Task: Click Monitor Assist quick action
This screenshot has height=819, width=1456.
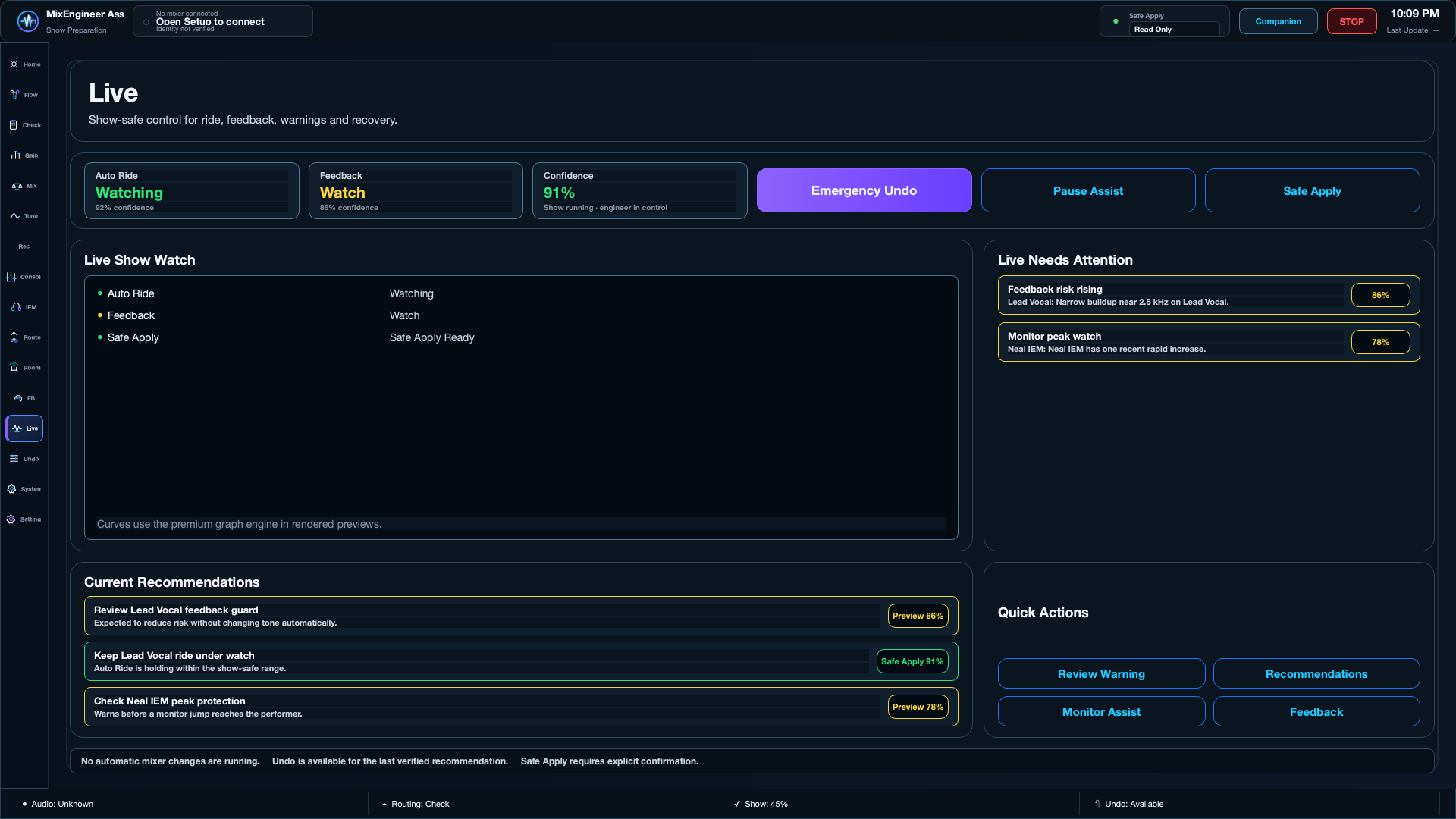Action: click(x=1101, y=711)
